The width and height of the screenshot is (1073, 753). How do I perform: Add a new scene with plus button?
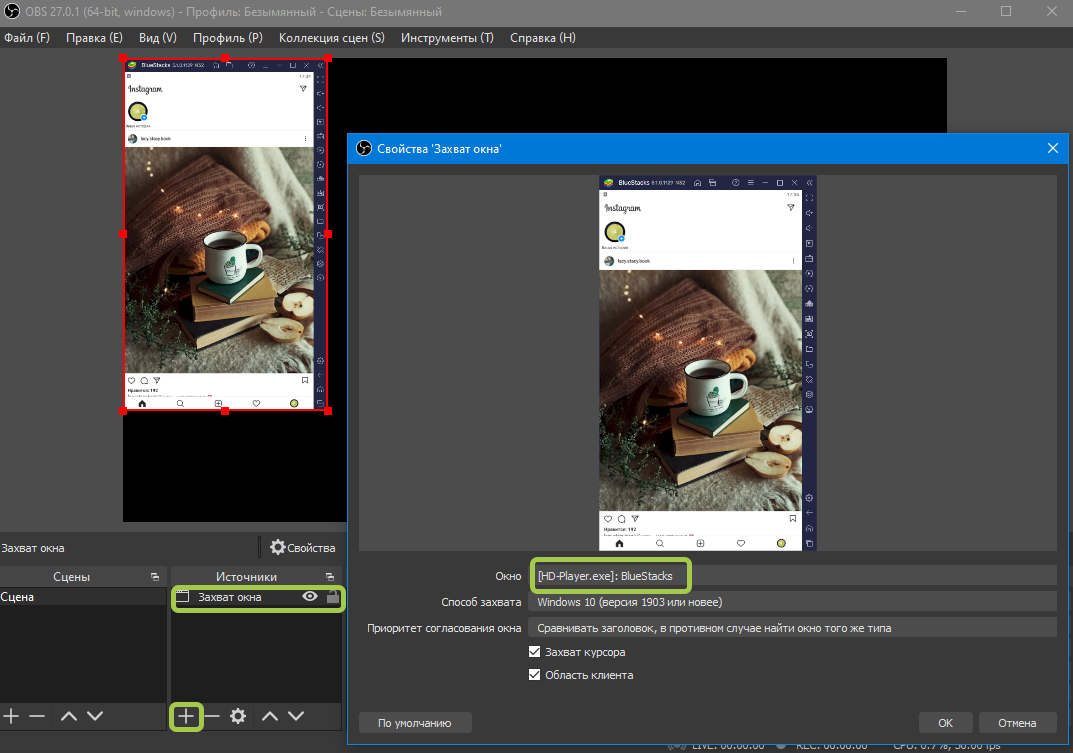[x=11, y=716]
